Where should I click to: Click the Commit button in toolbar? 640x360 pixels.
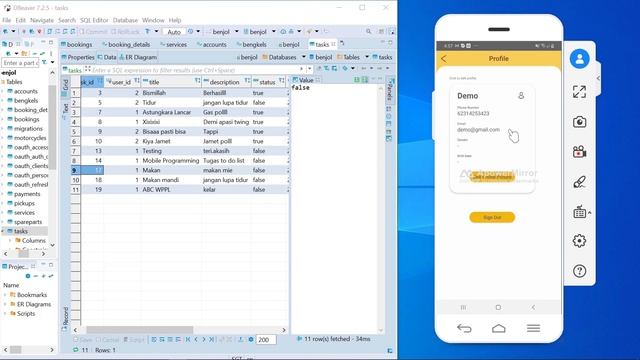coord(93,32)
